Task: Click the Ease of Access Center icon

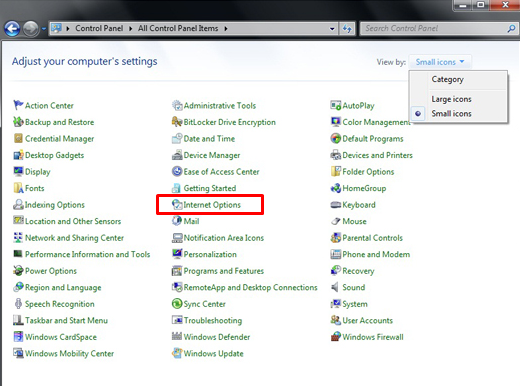Action: point(177,171)
